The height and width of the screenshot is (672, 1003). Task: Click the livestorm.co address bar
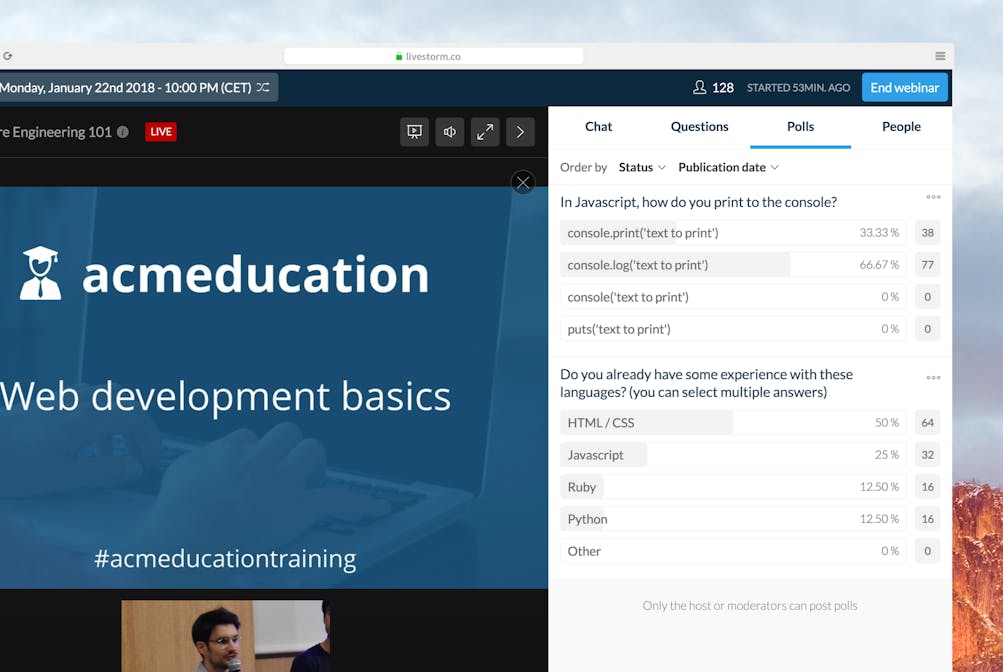point(428,56)
